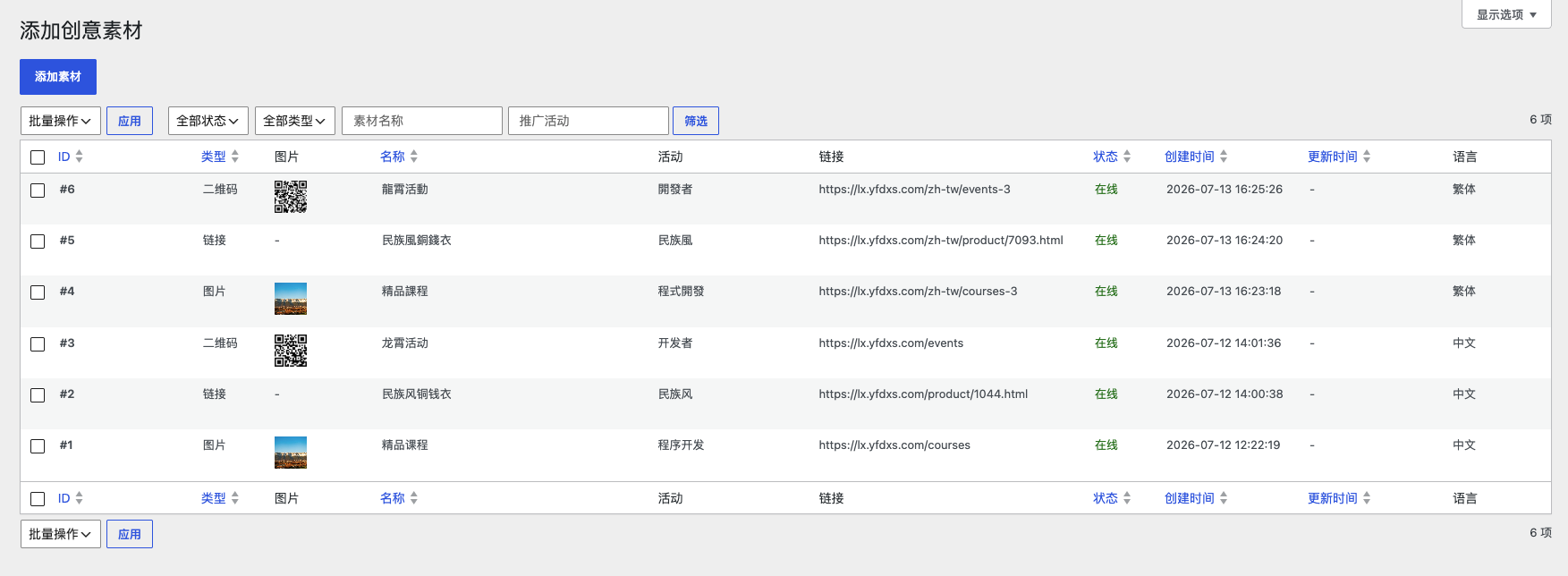
Task: Sort by ID in header row
Action: (x=64, y=157)
